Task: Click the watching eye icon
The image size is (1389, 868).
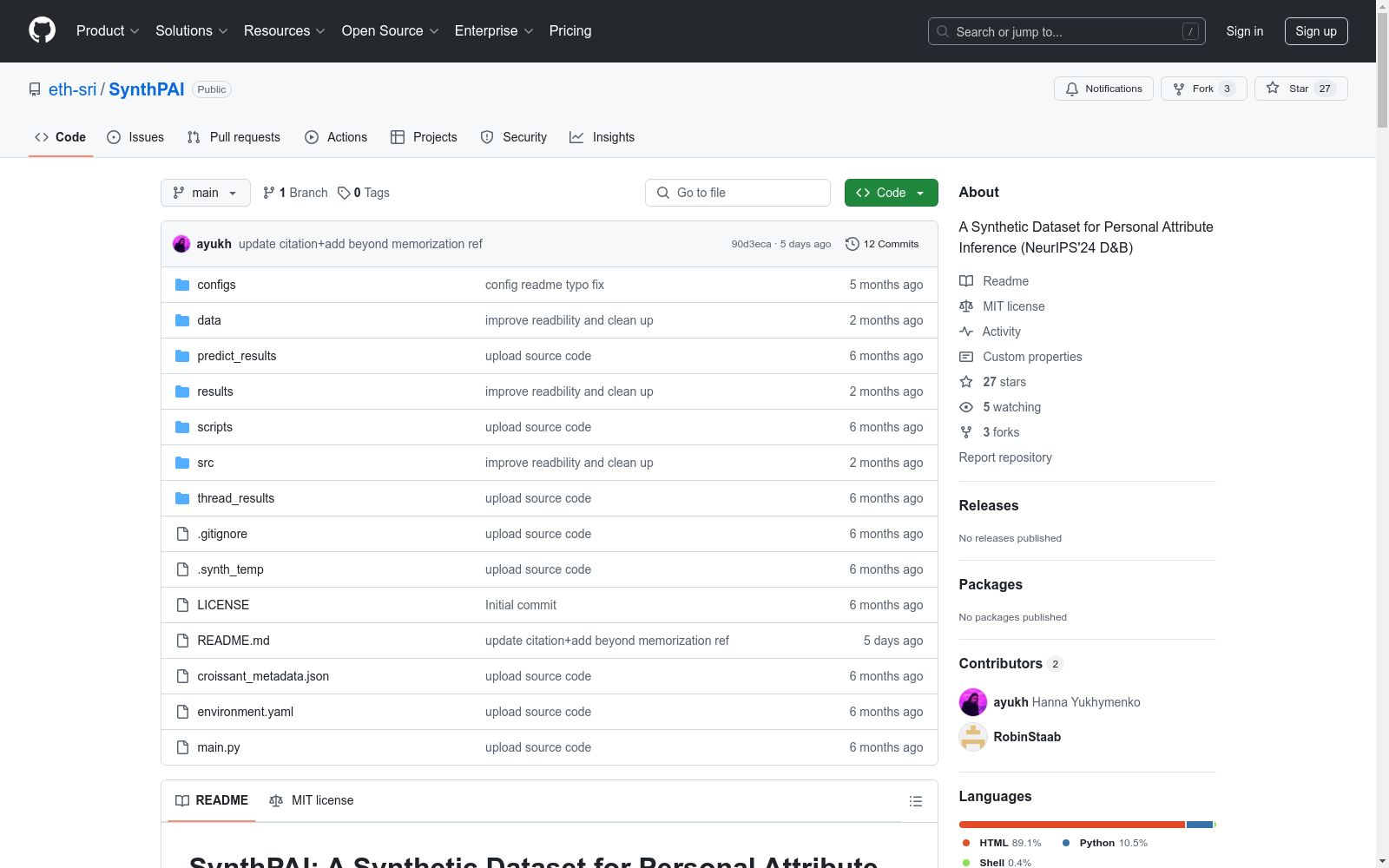Action: [966, 407]
